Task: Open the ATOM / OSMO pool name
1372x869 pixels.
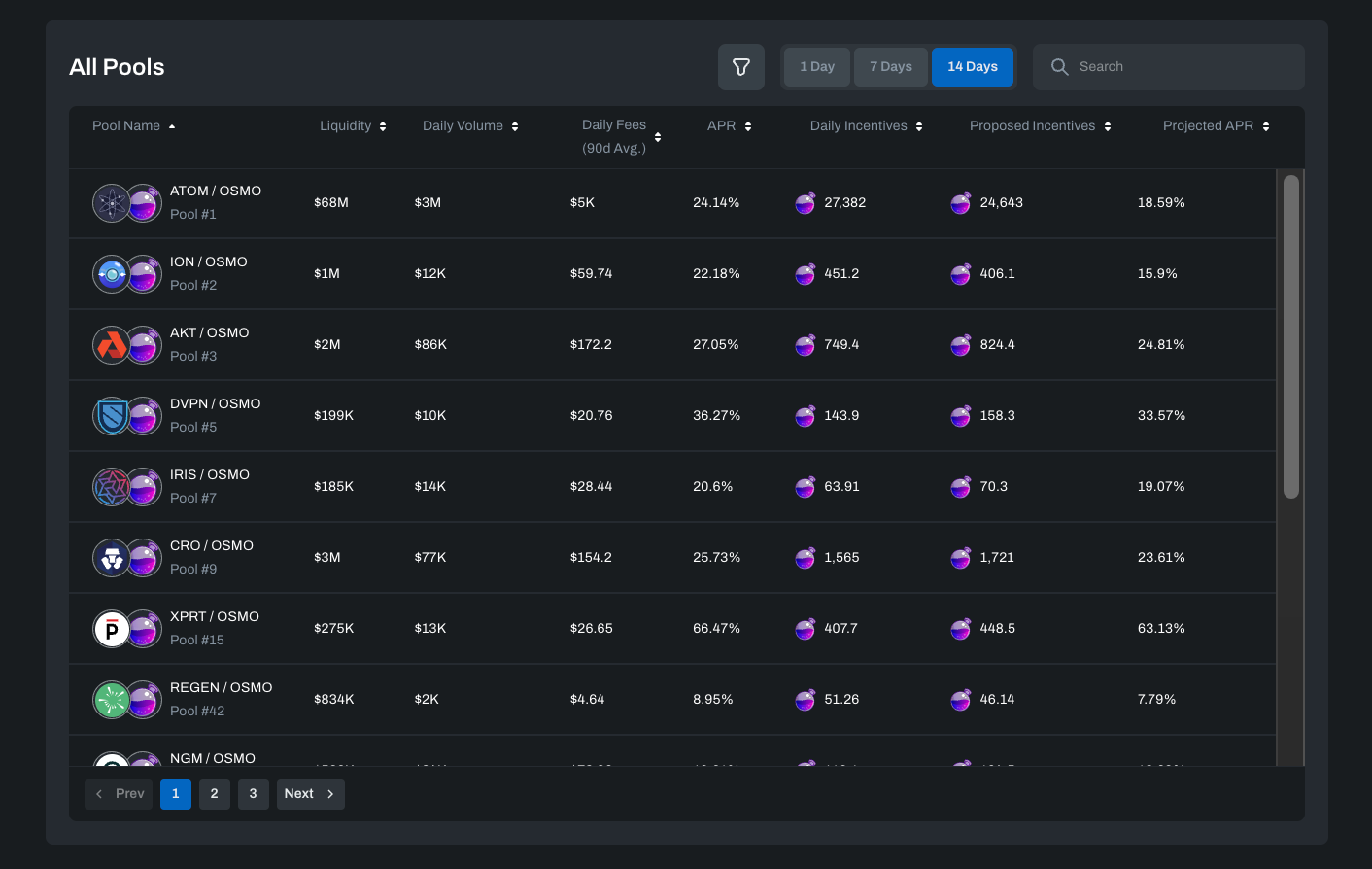Action: [216, 191]
